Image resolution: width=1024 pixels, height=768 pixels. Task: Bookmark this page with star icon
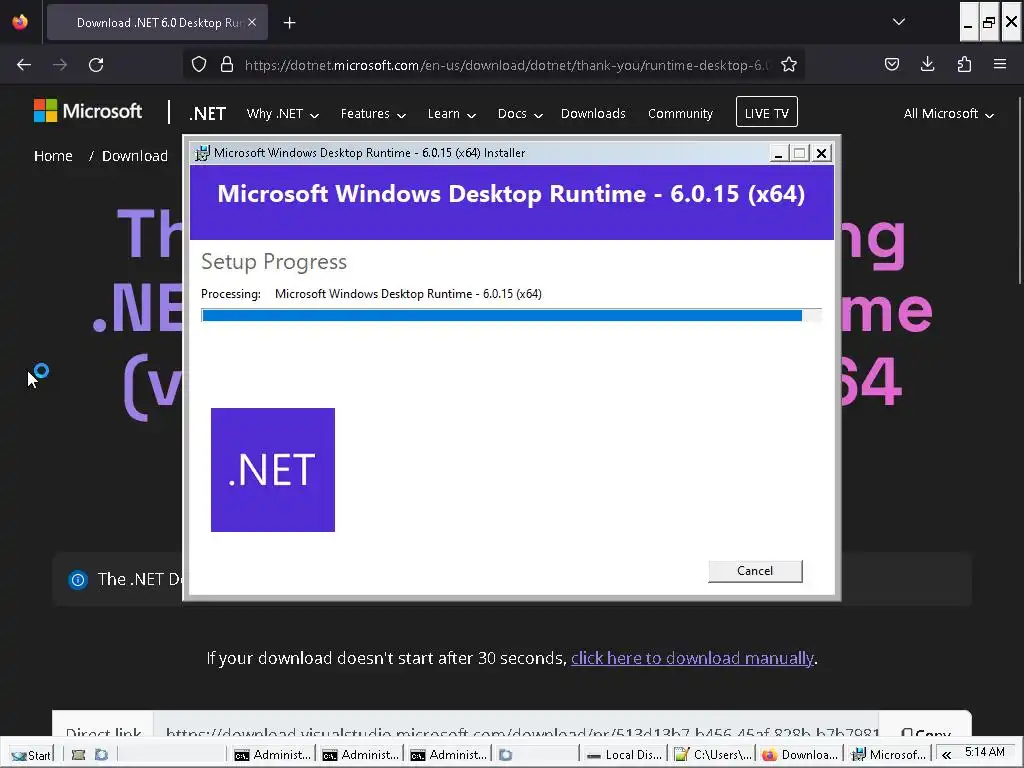click(789, 65)
